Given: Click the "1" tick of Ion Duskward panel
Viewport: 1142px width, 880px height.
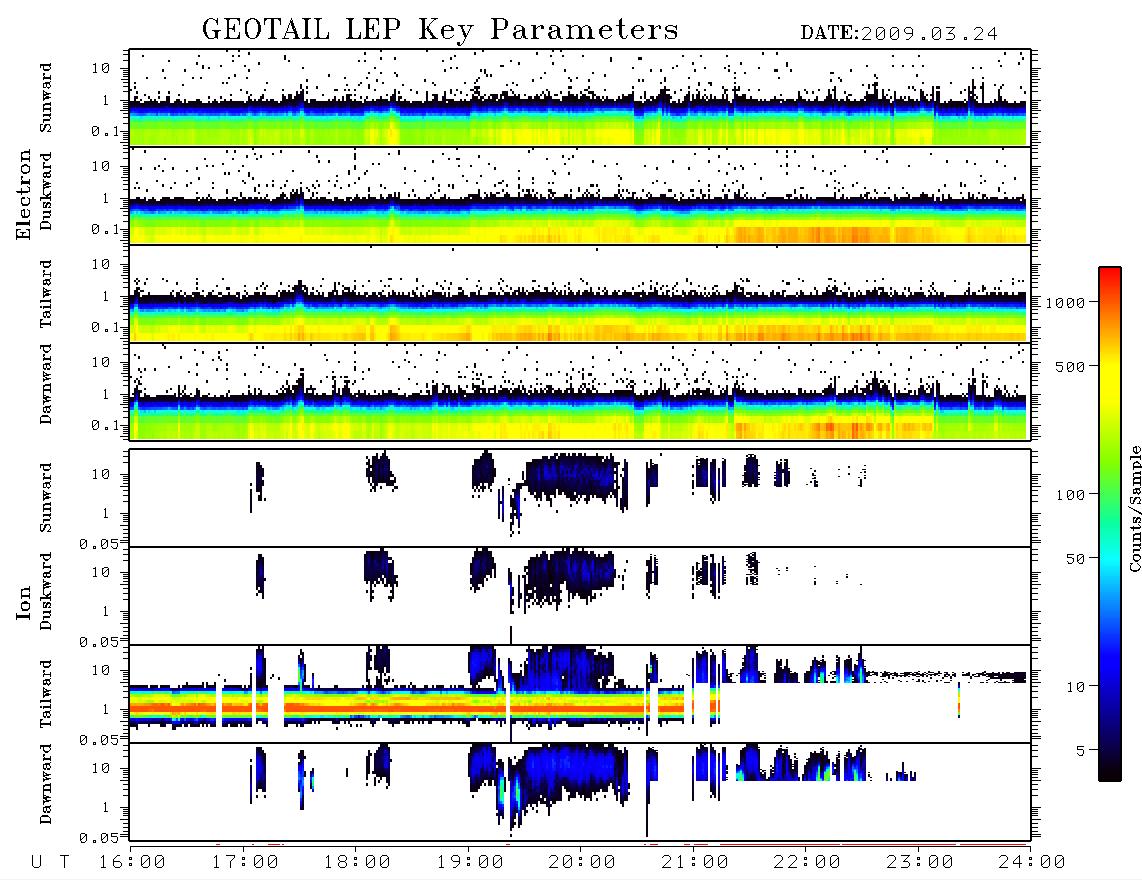Looking at the screenshot, I should tap(106, 611).
